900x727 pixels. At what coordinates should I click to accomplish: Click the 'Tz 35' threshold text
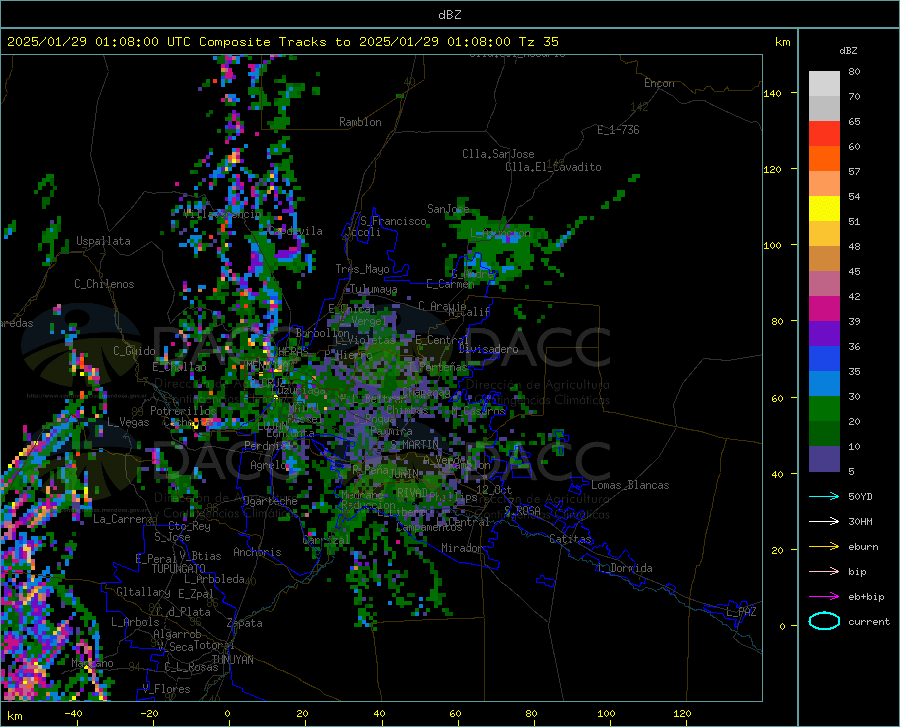point(538,42)
